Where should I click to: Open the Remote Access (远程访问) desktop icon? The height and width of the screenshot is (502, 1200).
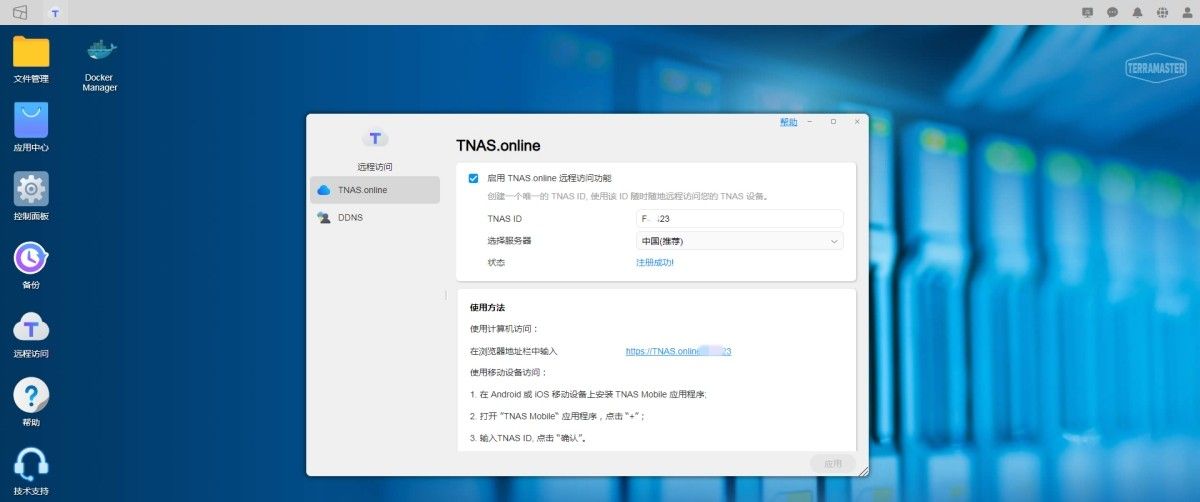pos(31,326)
